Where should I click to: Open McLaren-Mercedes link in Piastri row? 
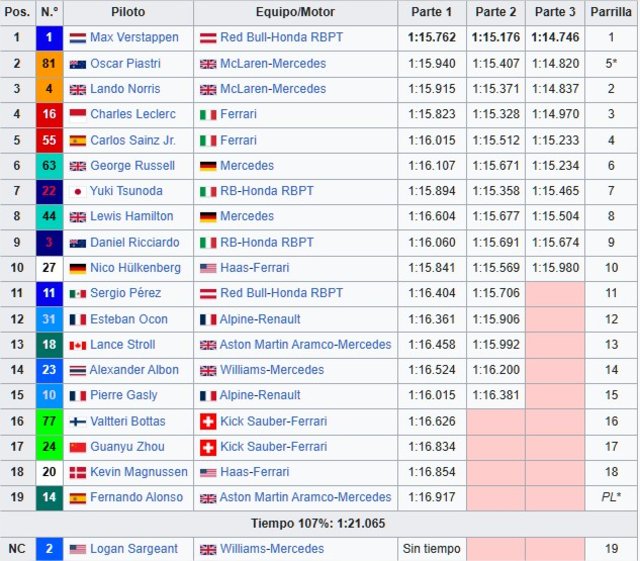[273, 64]
